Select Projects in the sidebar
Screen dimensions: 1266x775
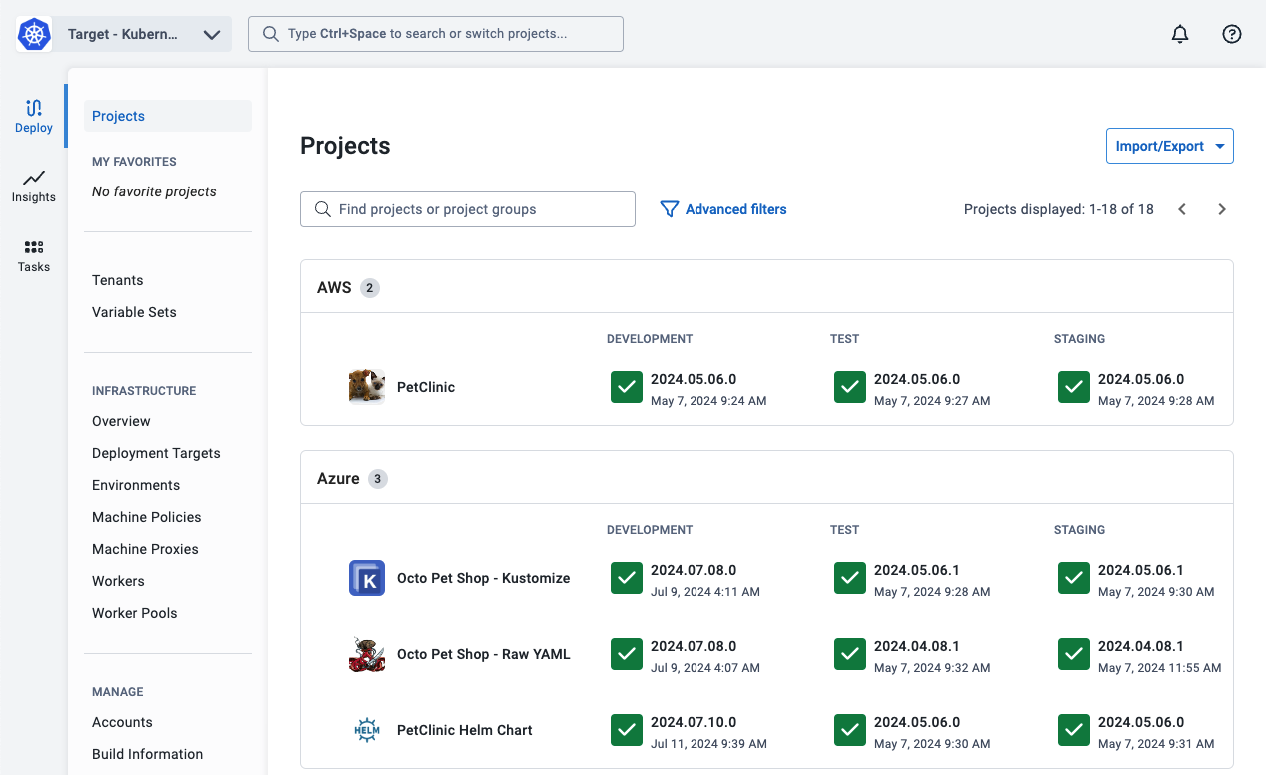click(x=168, y=116)
